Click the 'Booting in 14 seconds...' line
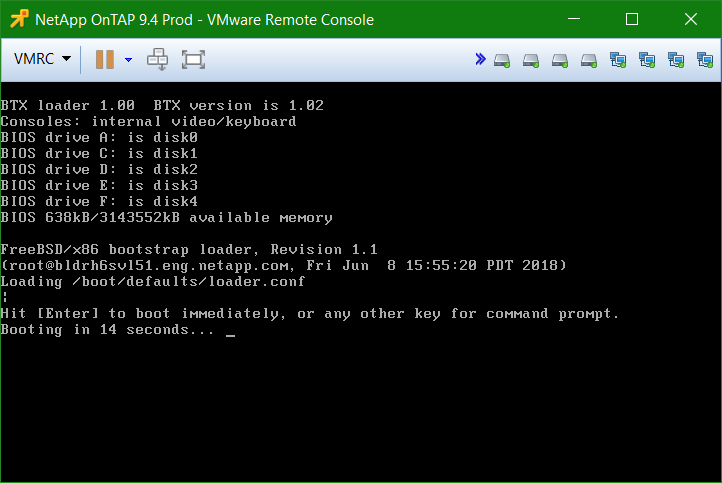This screenshot has height=483, width=722. (x=108, y=330)
